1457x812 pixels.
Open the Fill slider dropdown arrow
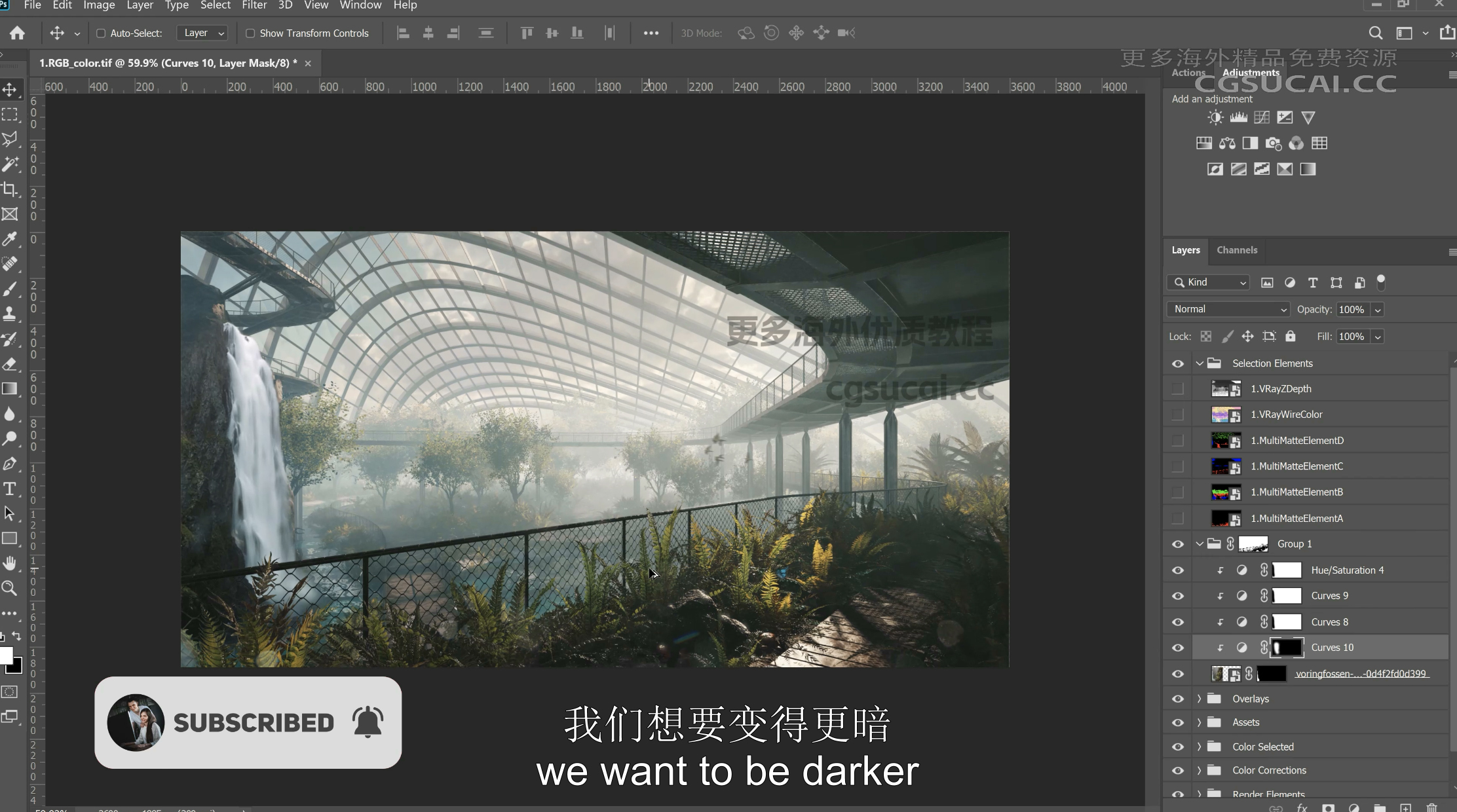[1378, 337]
